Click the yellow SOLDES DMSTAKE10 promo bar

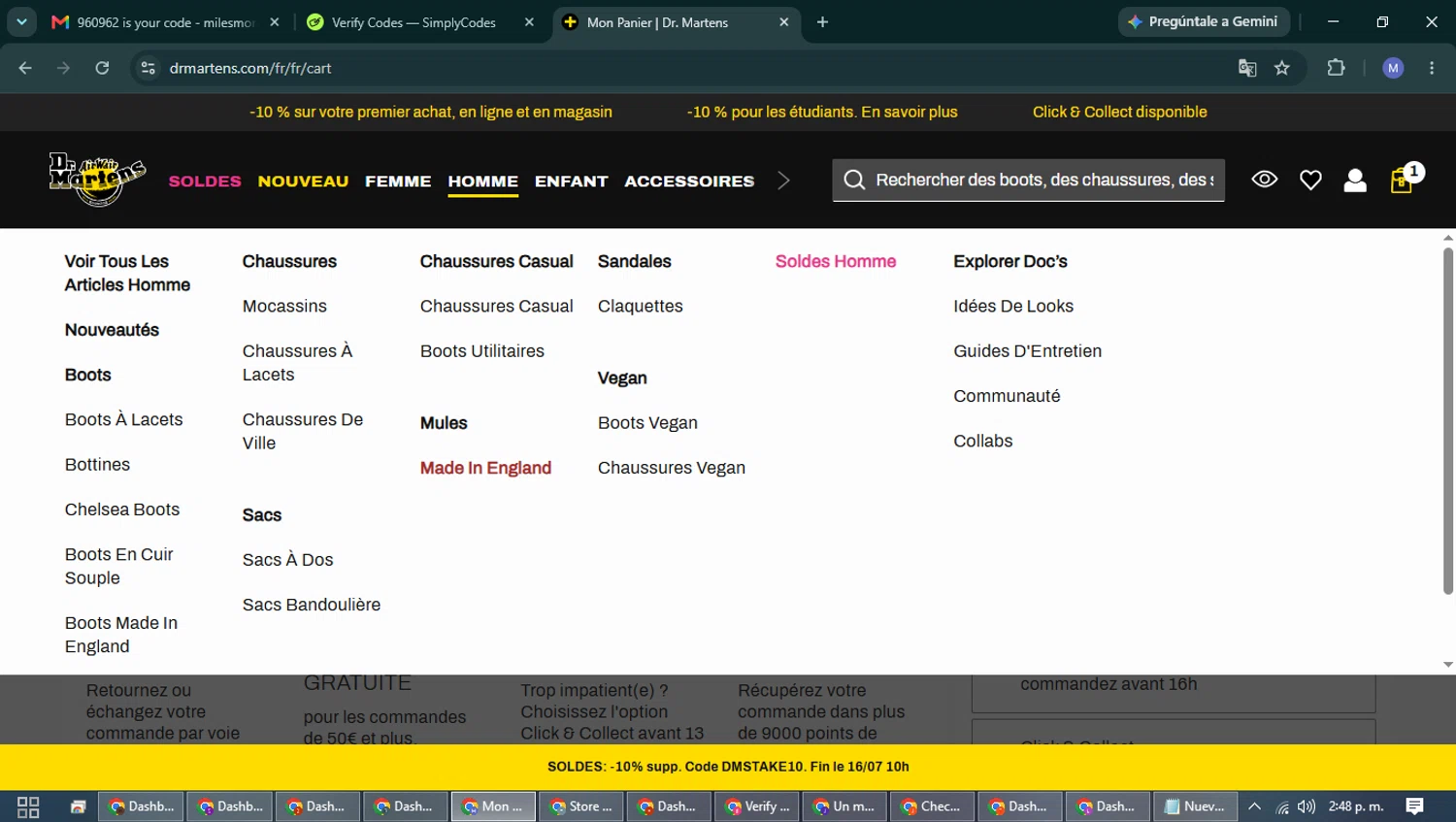728,767
